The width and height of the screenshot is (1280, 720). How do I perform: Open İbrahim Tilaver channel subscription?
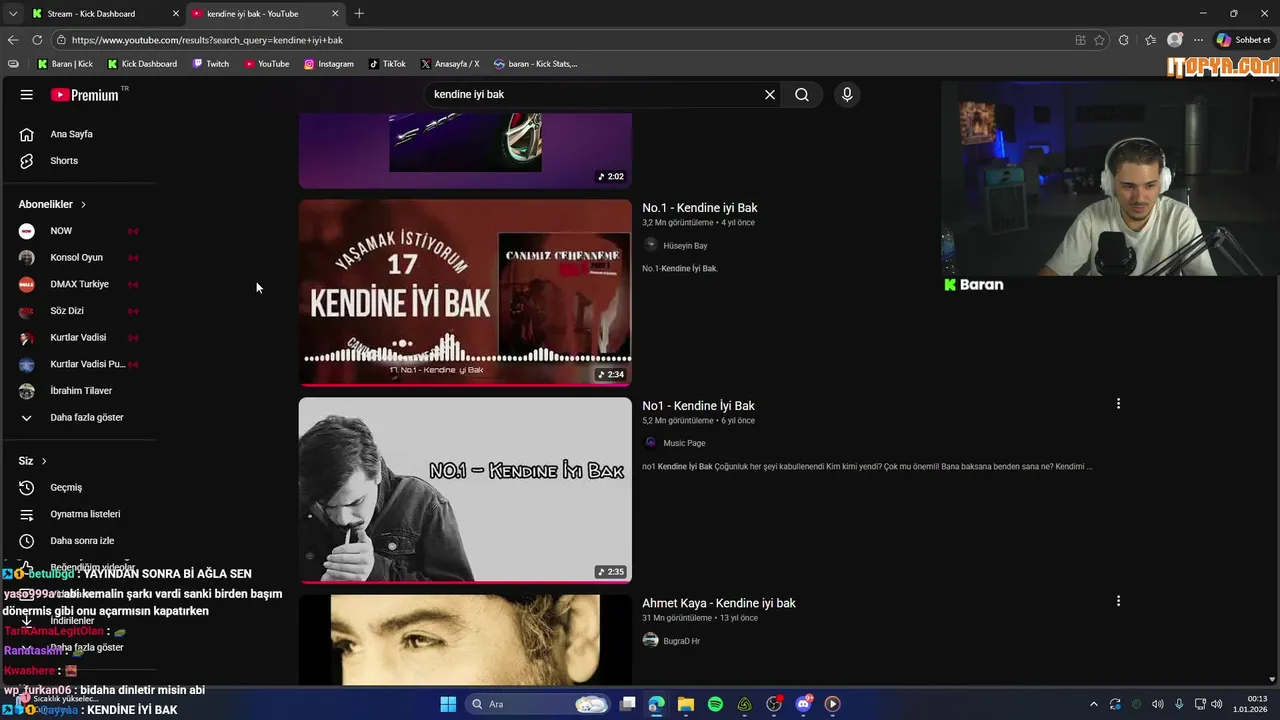[80, 391]
